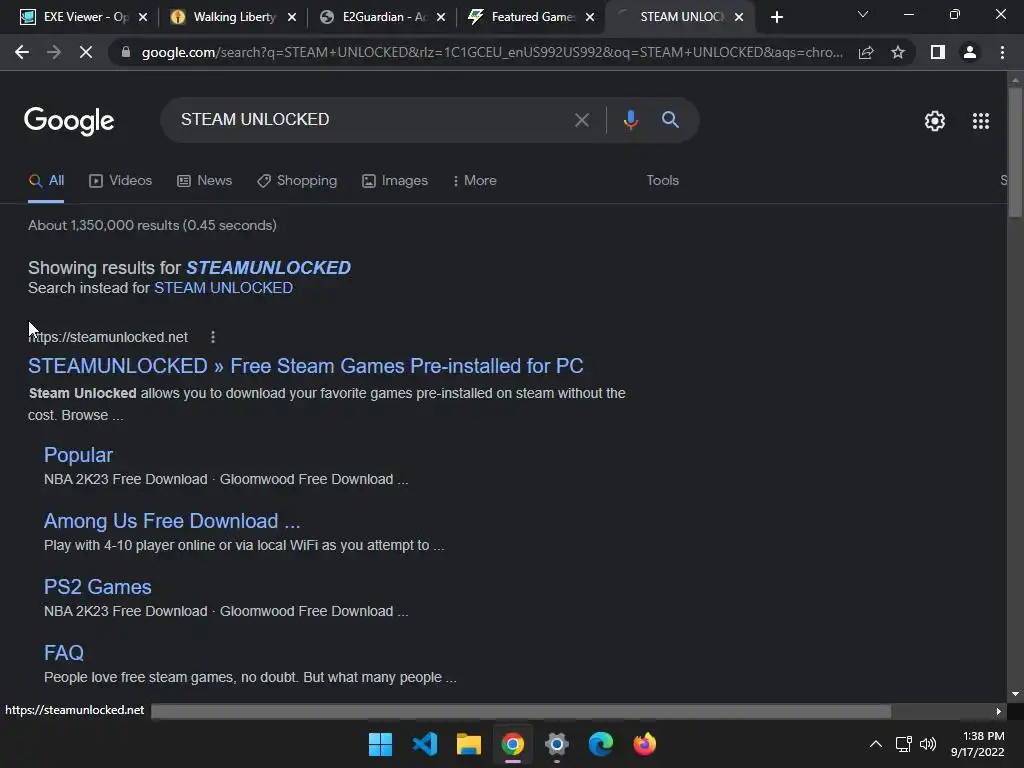Open a new browser tab
The image size is (1024, 768).
pyautogui.click(x=776, y=17)
